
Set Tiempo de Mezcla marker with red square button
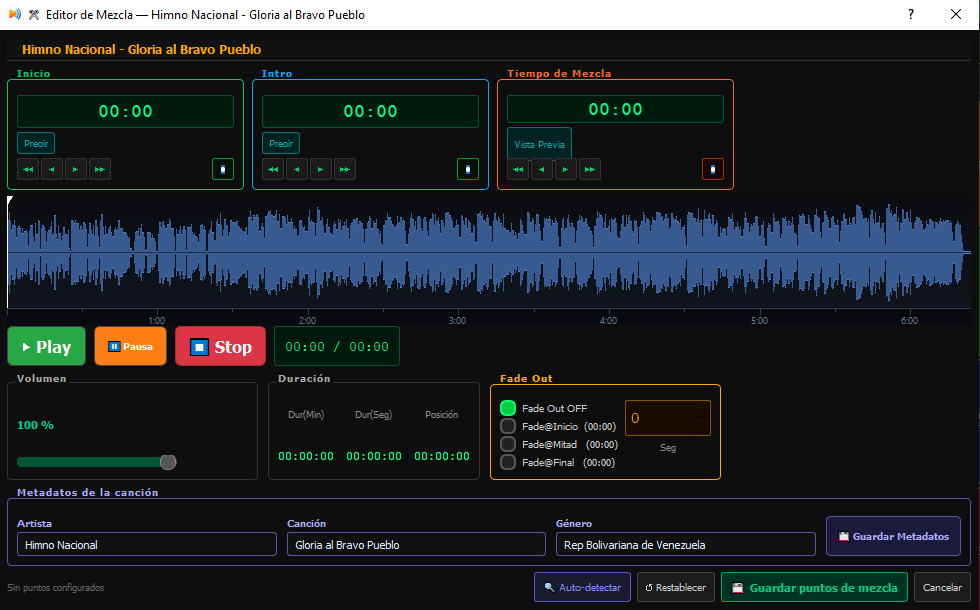(x=713, y=169)
